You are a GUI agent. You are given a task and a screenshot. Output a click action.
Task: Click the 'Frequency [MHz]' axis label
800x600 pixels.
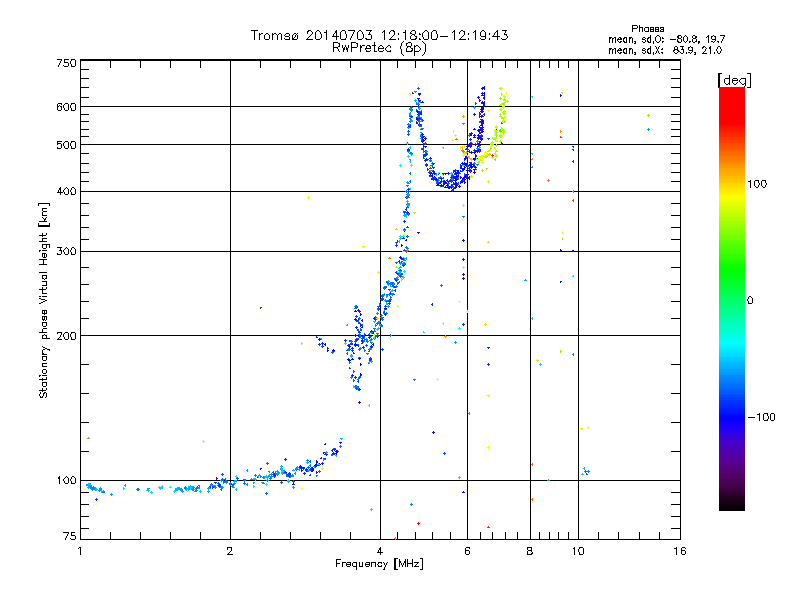pyautogui.click(x=379, y=564)
